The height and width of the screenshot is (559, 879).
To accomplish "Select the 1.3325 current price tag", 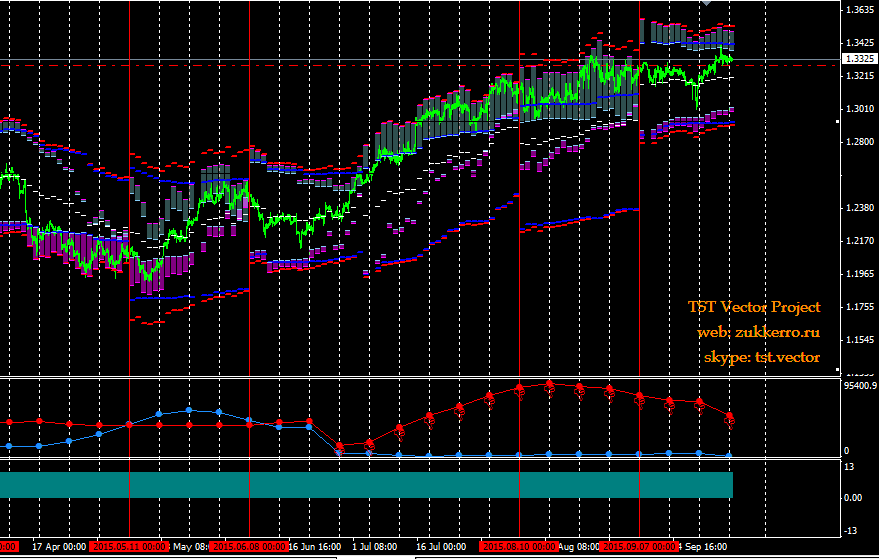I will (x=860, y=58).
